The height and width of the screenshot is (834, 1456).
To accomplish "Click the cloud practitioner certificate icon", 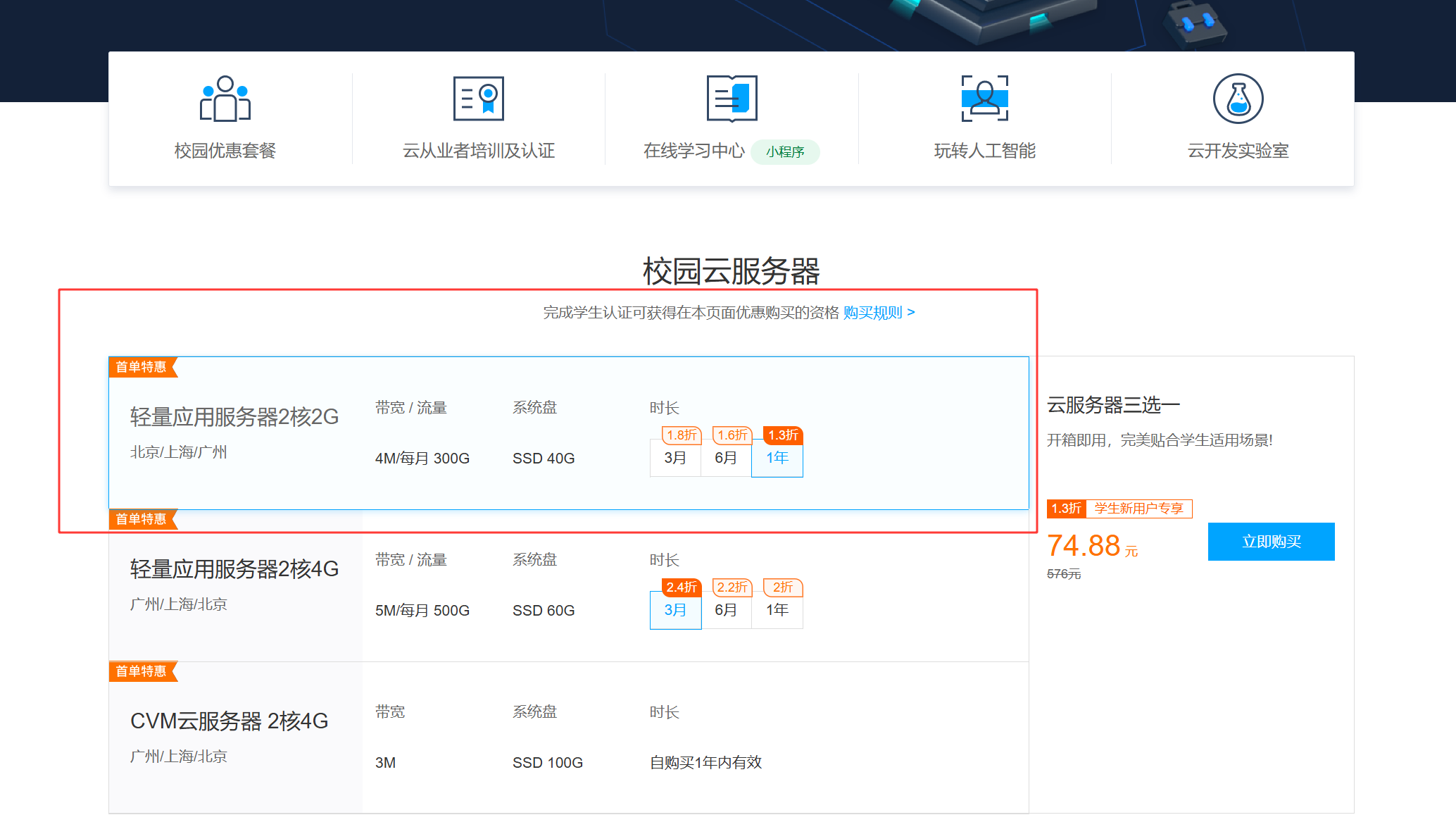I will [479, 99].
